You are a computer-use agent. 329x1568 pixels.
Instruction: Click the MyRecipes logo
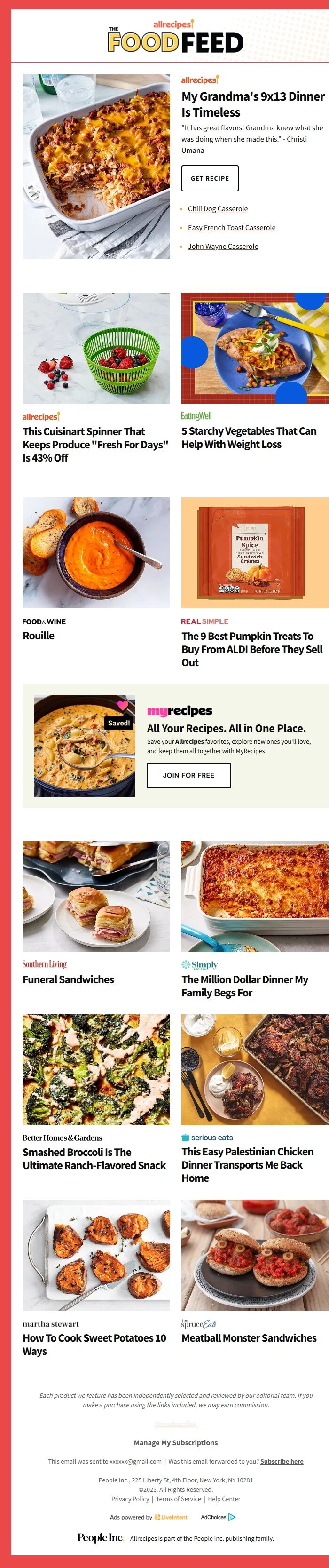click(x=180, y=710)
